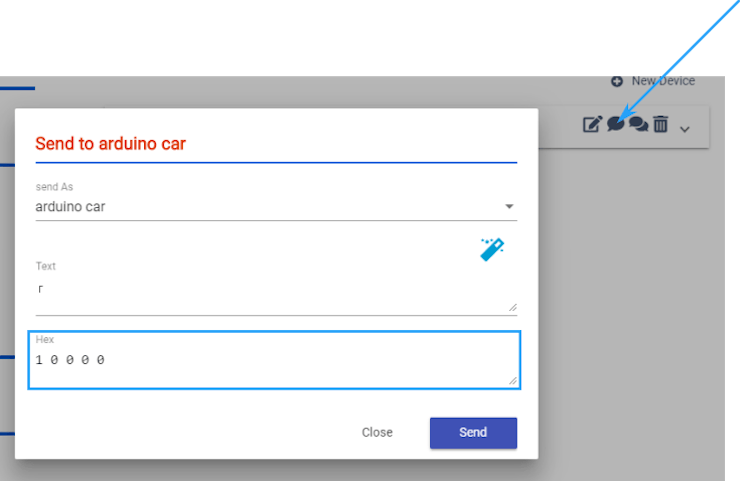Click the Text field resize handle
This screenshot has height=481, width=740.
click(513, 307)
